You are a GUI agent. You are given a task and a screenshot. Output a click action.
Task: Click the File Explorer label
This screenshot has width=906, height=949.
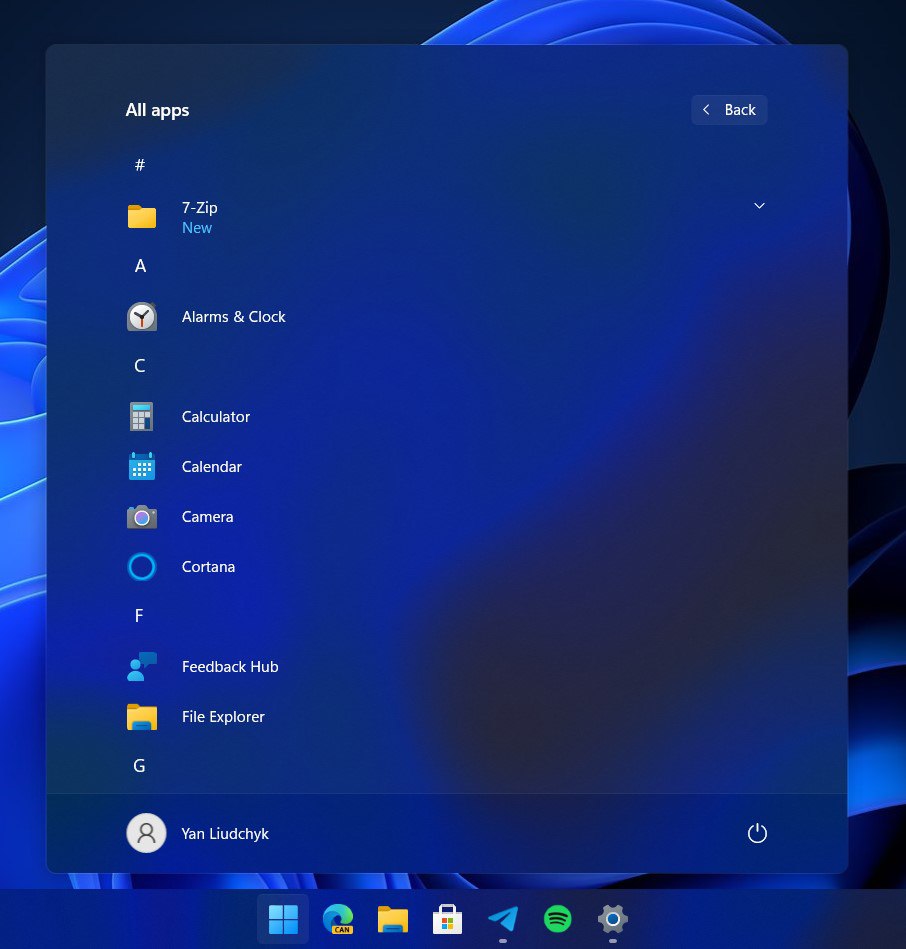click(223, 717)
